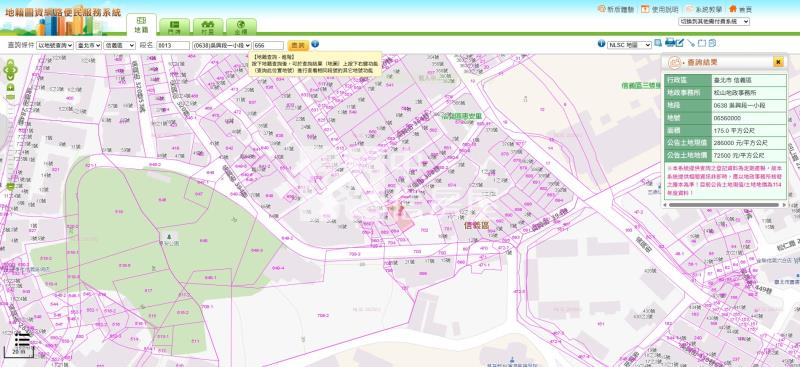The height and width of the screenshot is (367, 800).
Task: Open the 以地號查詢 query type dropdown
Action: coord(55,45)
